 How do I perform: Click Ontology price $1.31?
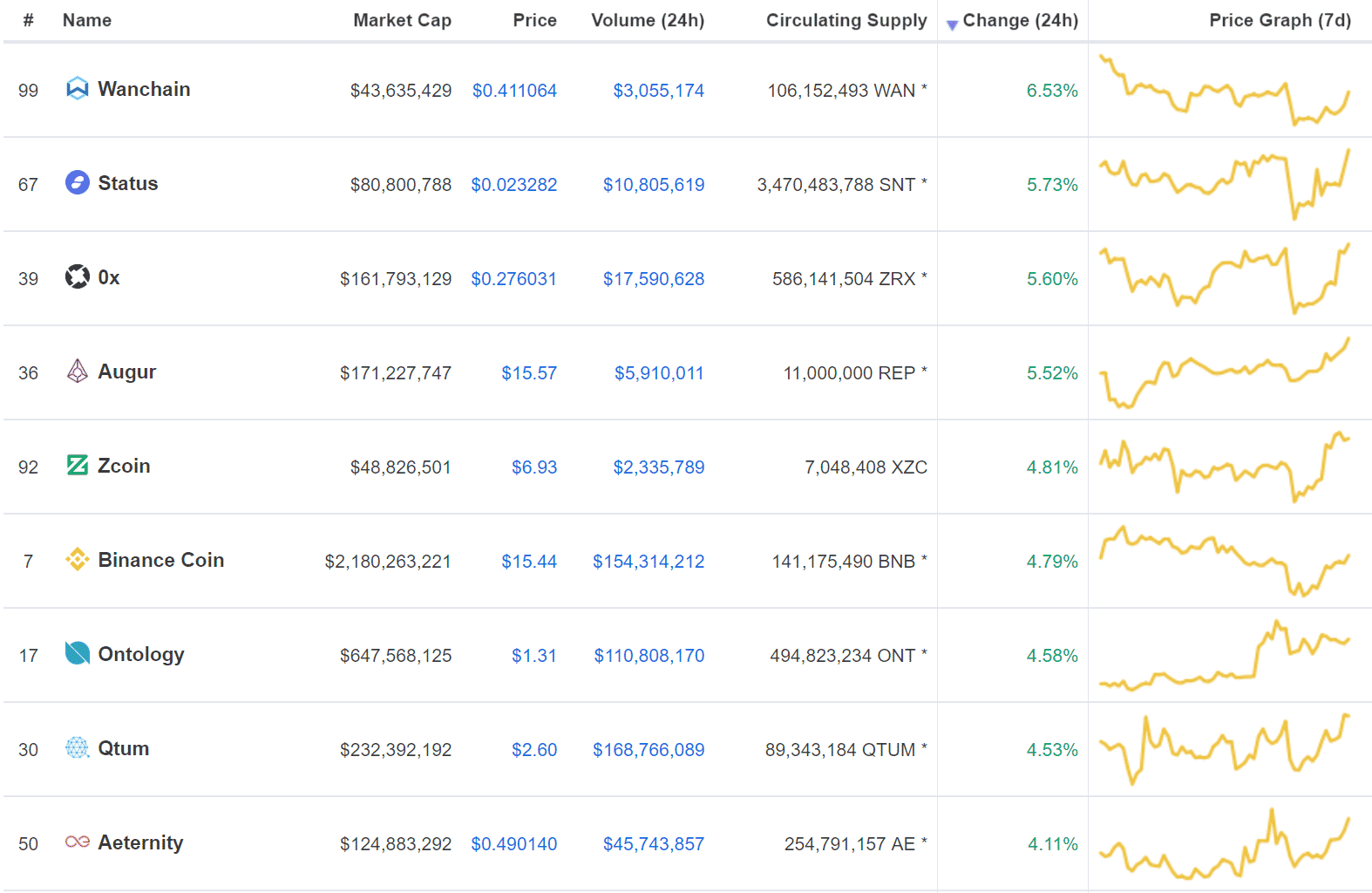534,656
